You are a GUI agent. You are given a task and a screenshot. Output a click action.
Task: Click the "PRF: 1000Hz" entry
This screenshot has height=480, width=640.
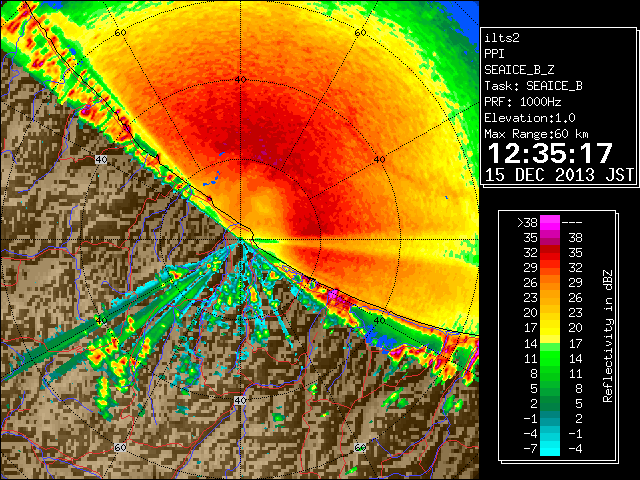[x=523, y=102]
